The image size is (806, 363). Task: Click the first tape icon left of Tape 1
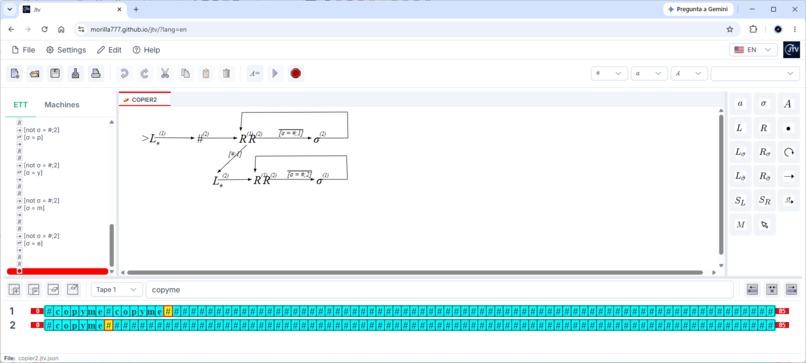[x=14, y=289]
